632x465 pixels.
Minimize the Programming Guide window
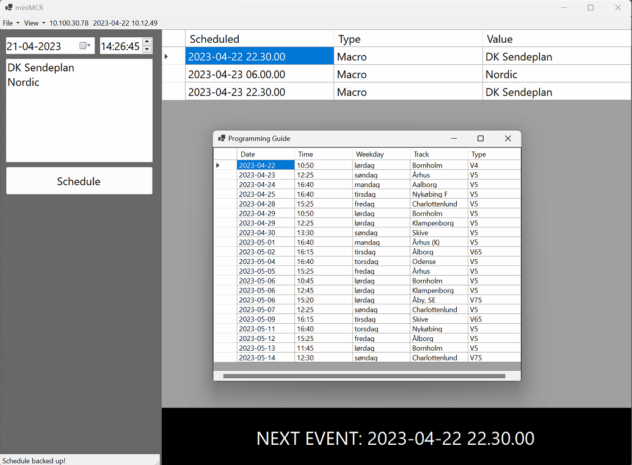point(453,138)
